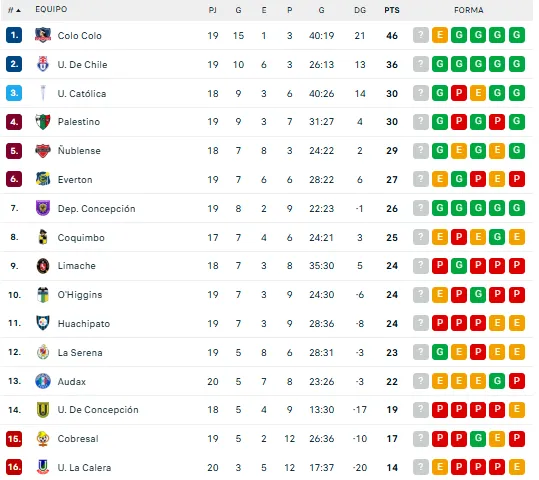Open the Ñublense team link
The width and height of the screenshot is (539, 480).
79,151
